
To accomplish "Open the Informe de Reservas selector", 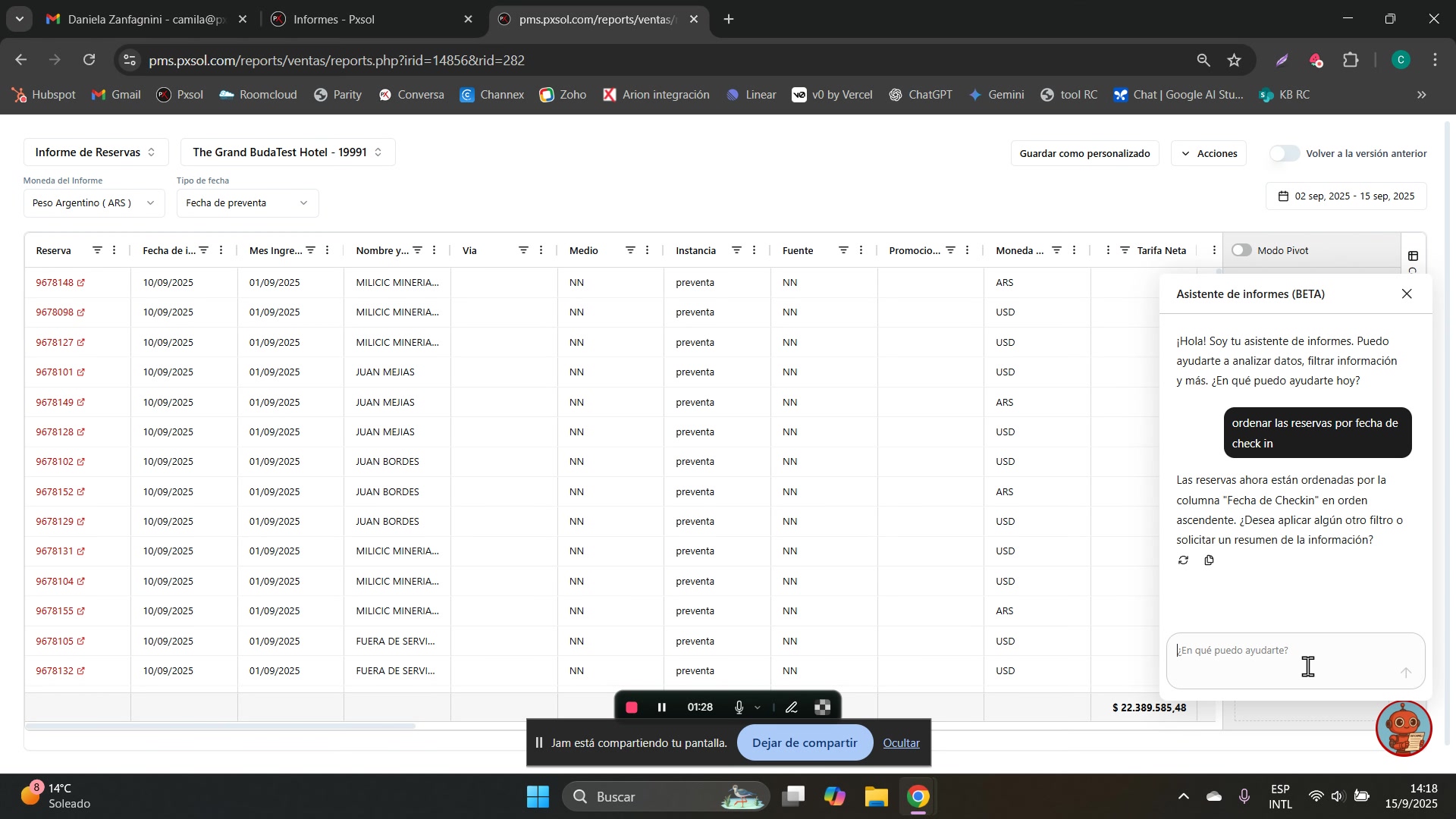I will [x=96, y=152].
